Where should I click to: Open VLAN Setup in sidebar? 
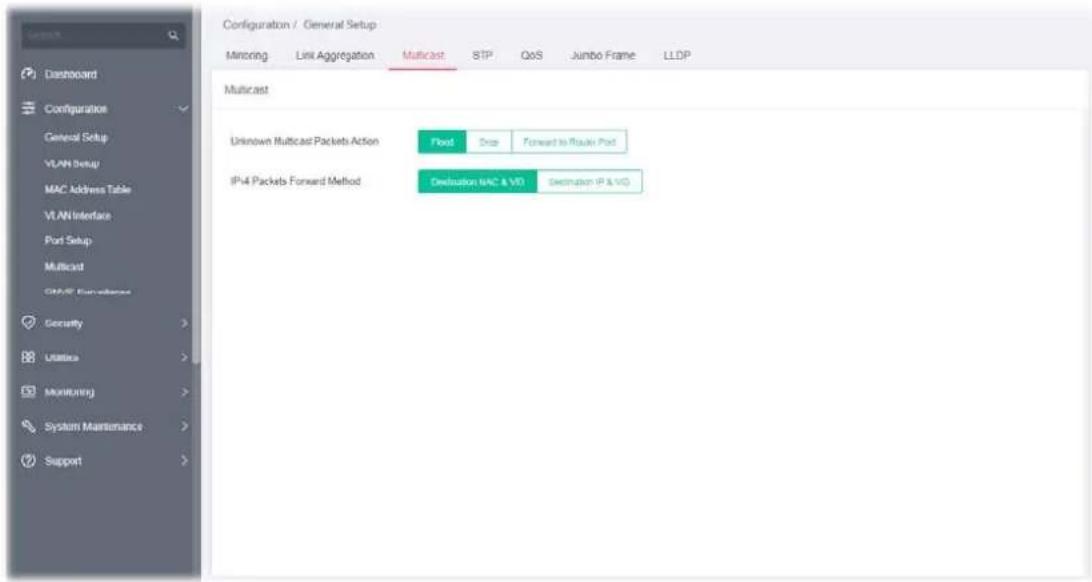[72, 164]
